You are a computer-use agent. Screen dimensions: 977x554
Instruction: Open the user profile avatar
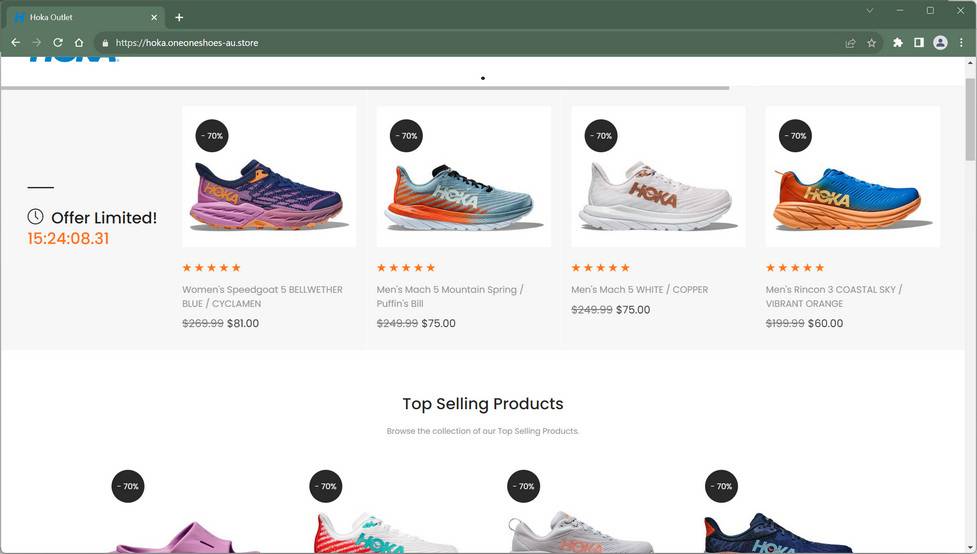pyautogui.click(x=940, y=43)
